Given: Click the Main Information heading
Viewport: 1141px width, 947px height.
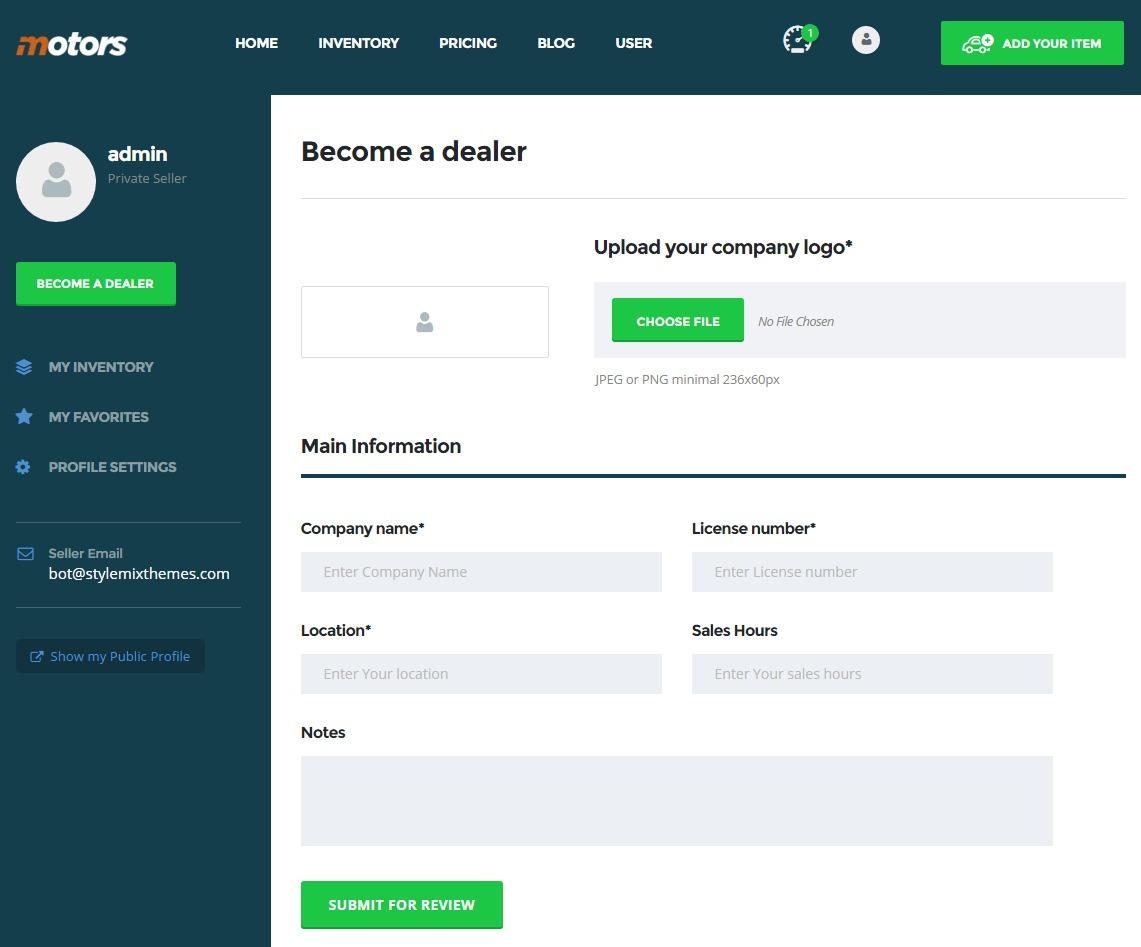Looking at the screenshot, I should point(381,446).
